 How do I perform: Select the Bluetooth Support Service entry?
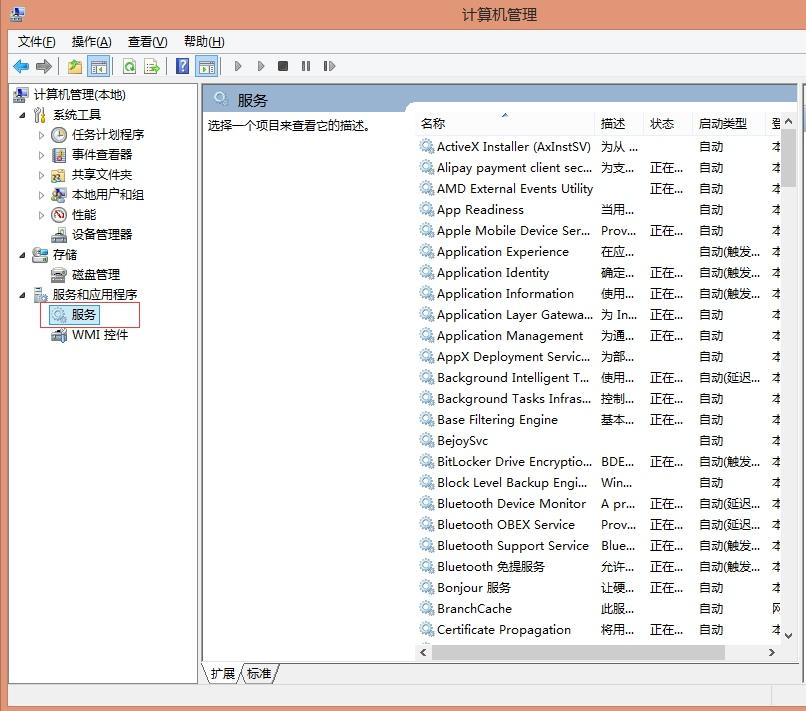(x=512, y=546)
